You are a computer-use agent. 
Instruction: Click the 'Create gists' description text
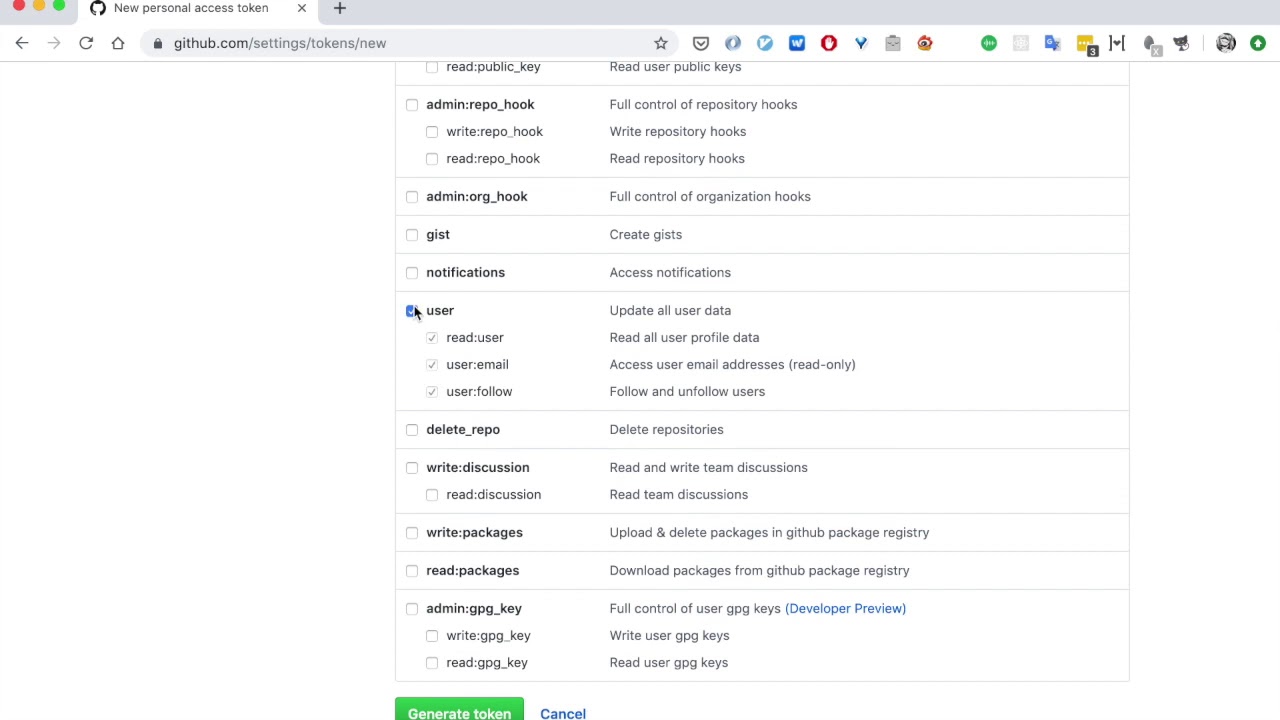click(x=646, y=234)
